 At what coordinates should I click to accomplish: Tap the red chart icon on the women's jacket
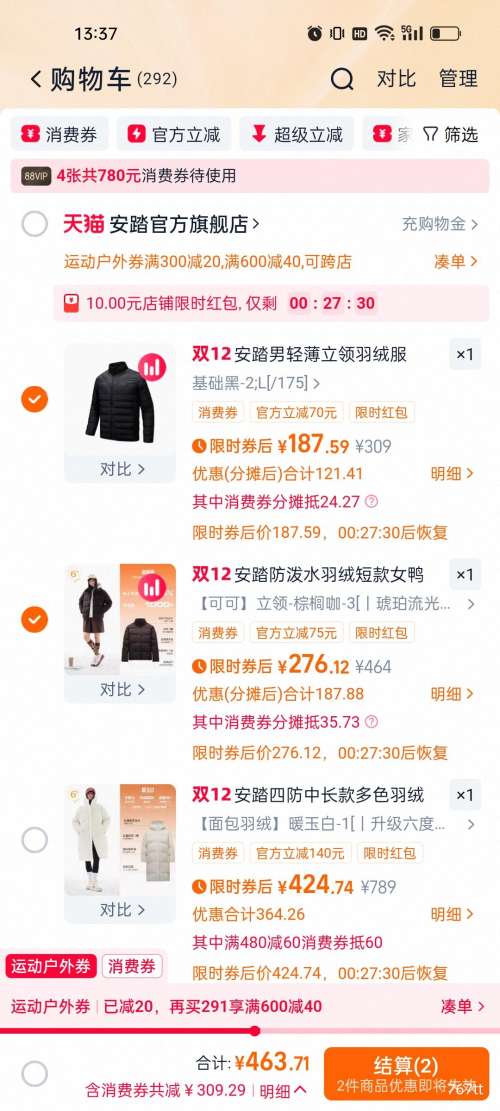tap(152, 587)
